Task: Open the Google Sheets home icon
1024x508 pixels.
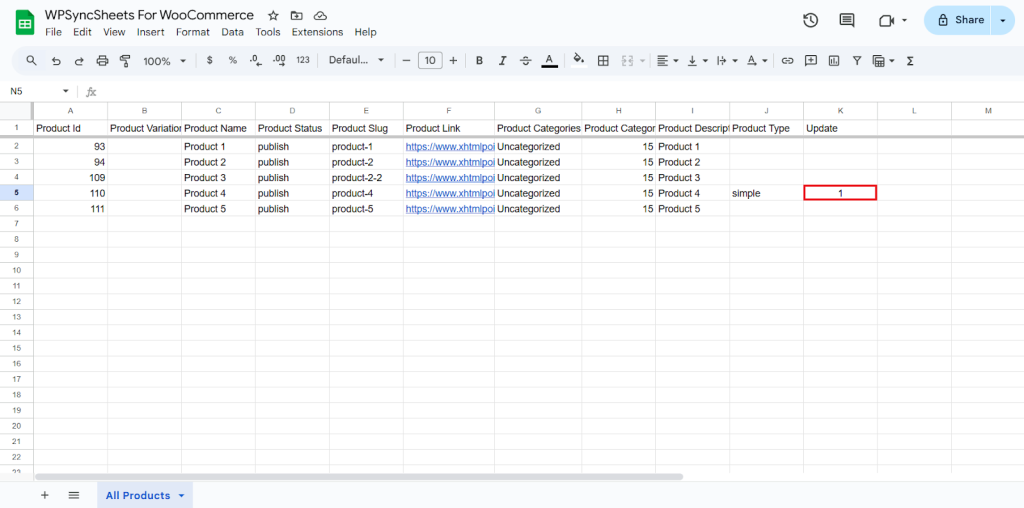Action: (25, 23)
